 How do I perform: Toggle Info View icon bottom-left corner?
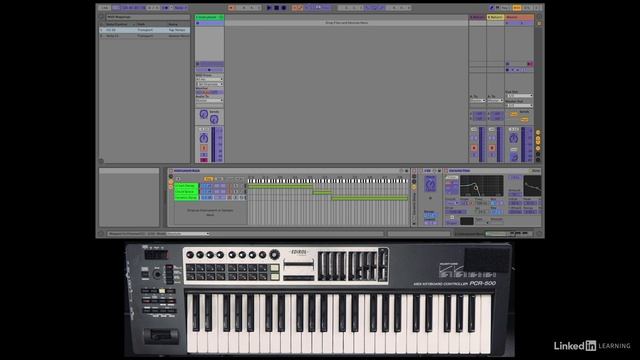(101, 234)
